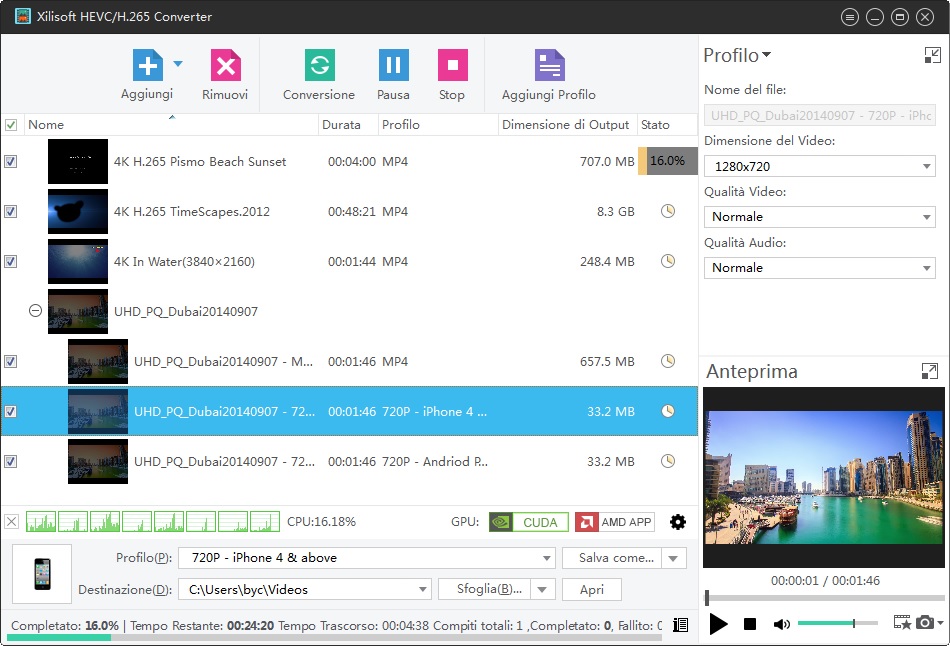The height and width of the screenshot is (646, 950).
Task: Start conversion with the Conversione icon
Action: pos(319,65)
